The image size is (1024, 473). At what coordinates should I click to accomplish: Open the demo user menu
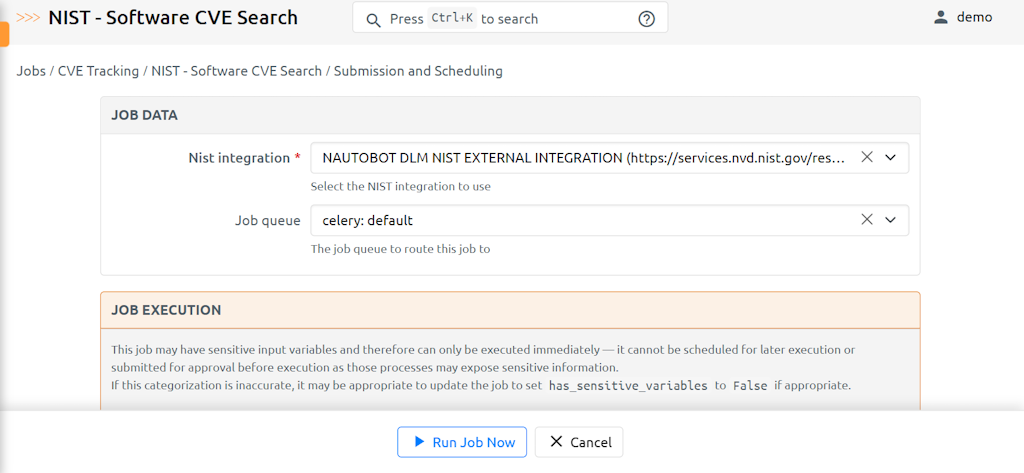(x=974, y=17)
